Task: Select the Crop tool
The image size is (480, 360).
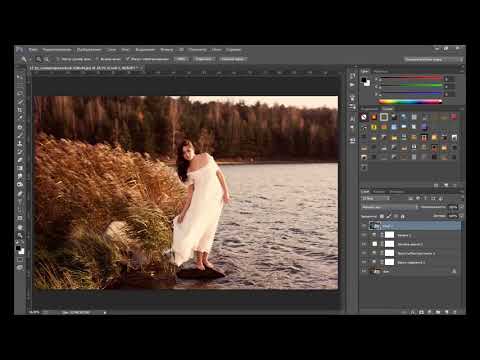Action: (x=20, y=110)
